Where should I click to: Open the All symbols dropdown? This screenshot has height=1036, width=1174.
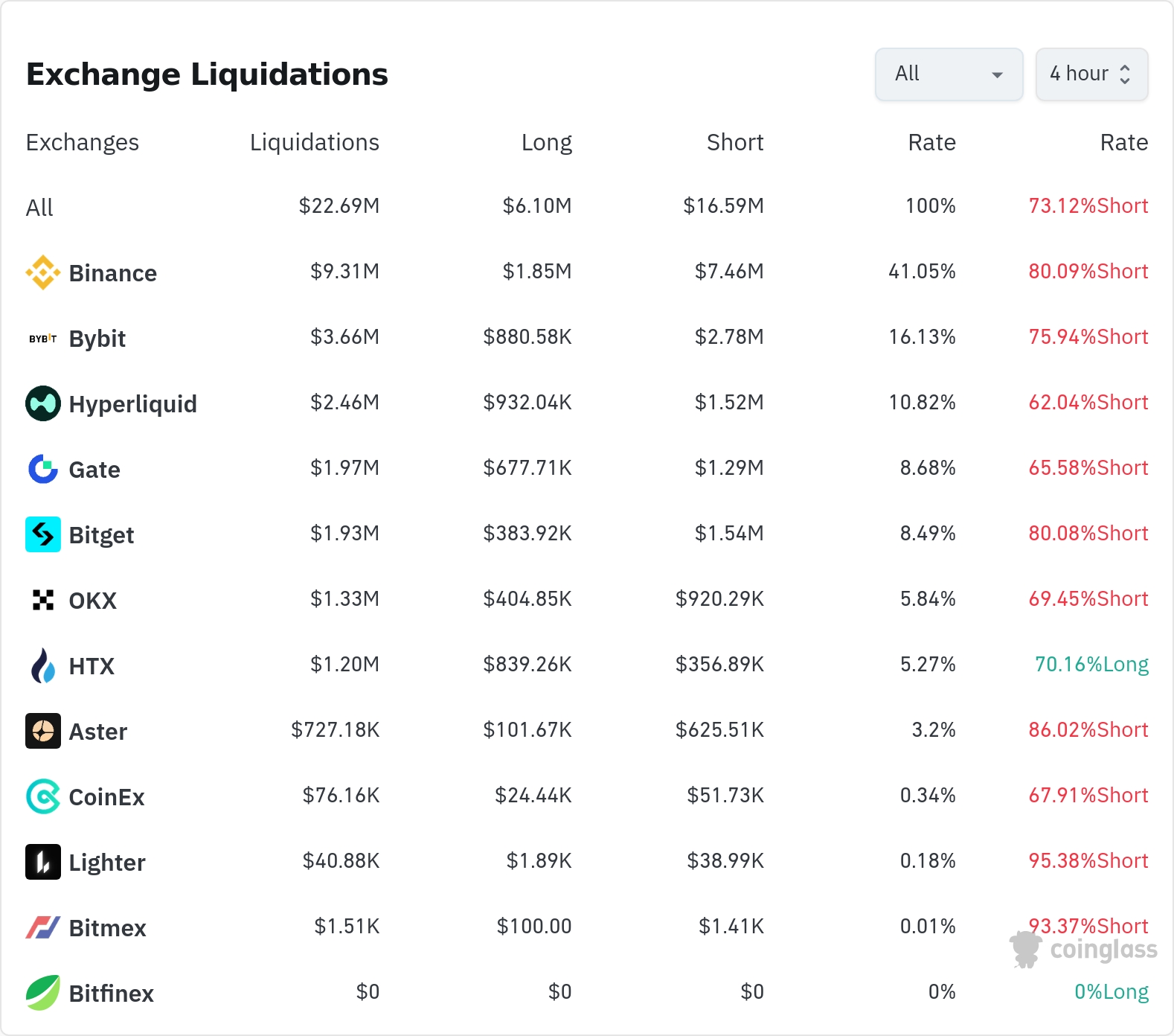tap(949, 74)
